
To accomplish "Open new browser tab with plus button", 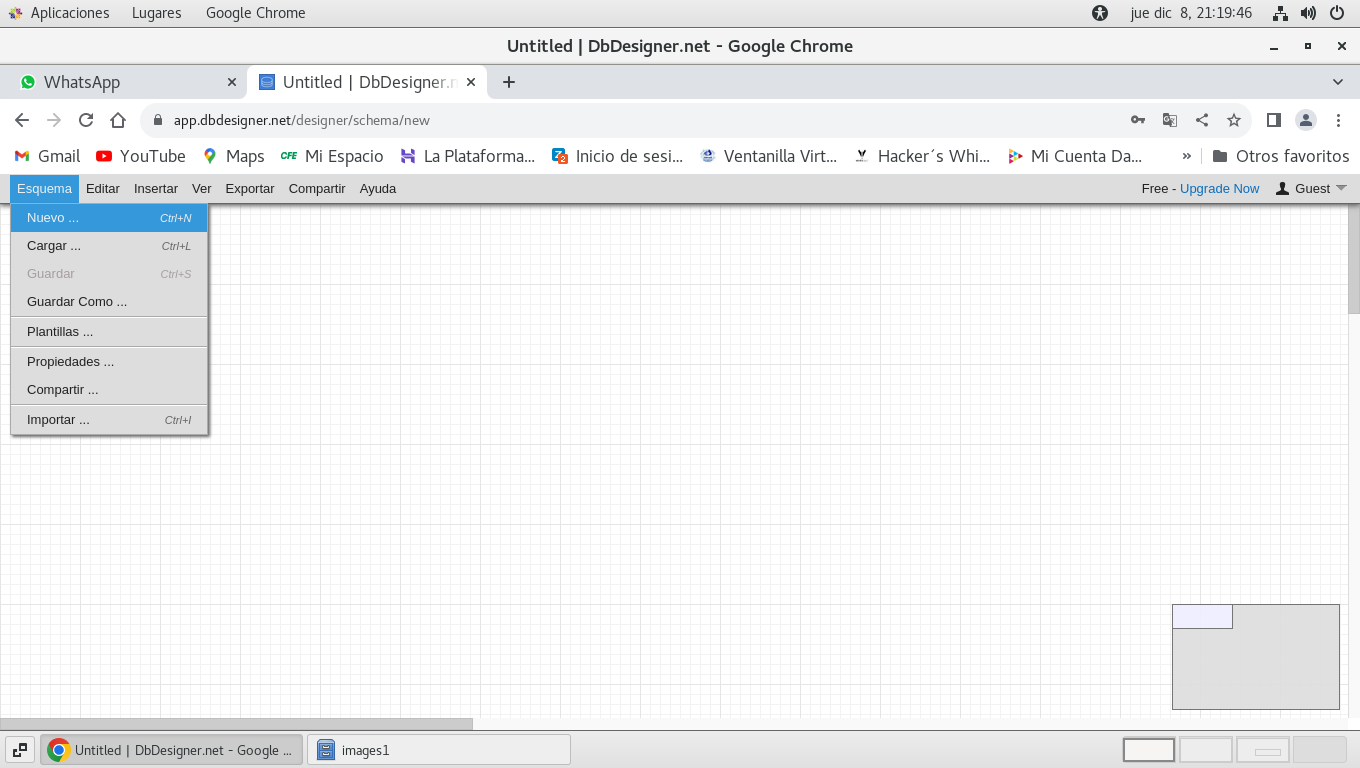I will [509, 82].
